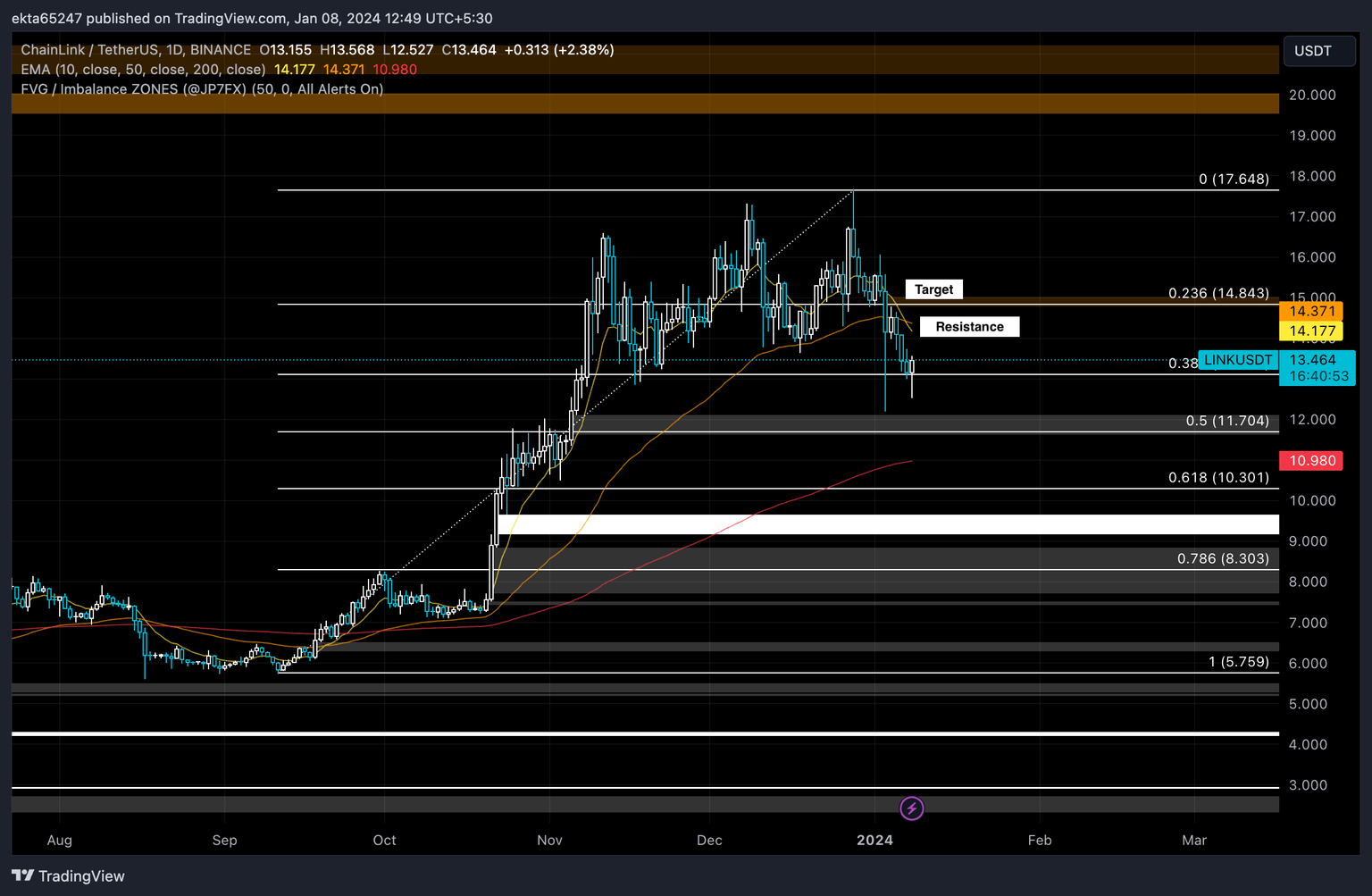This screenshot has height=896, width=1372.
Task: Click the red 10.980 price axis tag
Action: (x=1311, y=461)
